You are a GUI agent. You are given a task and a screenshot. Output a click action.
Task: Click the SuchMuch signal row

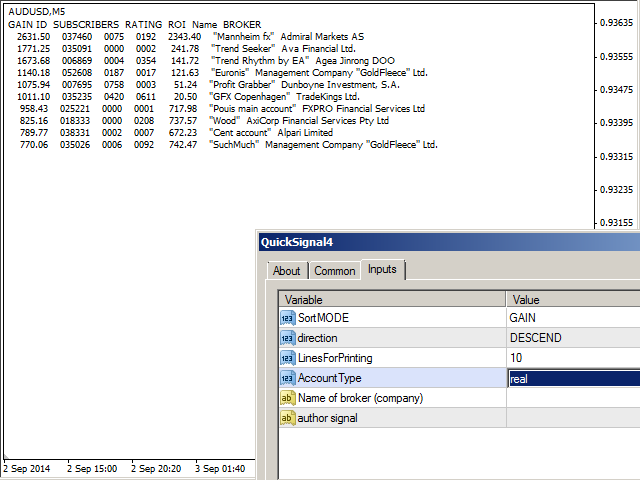229,144
